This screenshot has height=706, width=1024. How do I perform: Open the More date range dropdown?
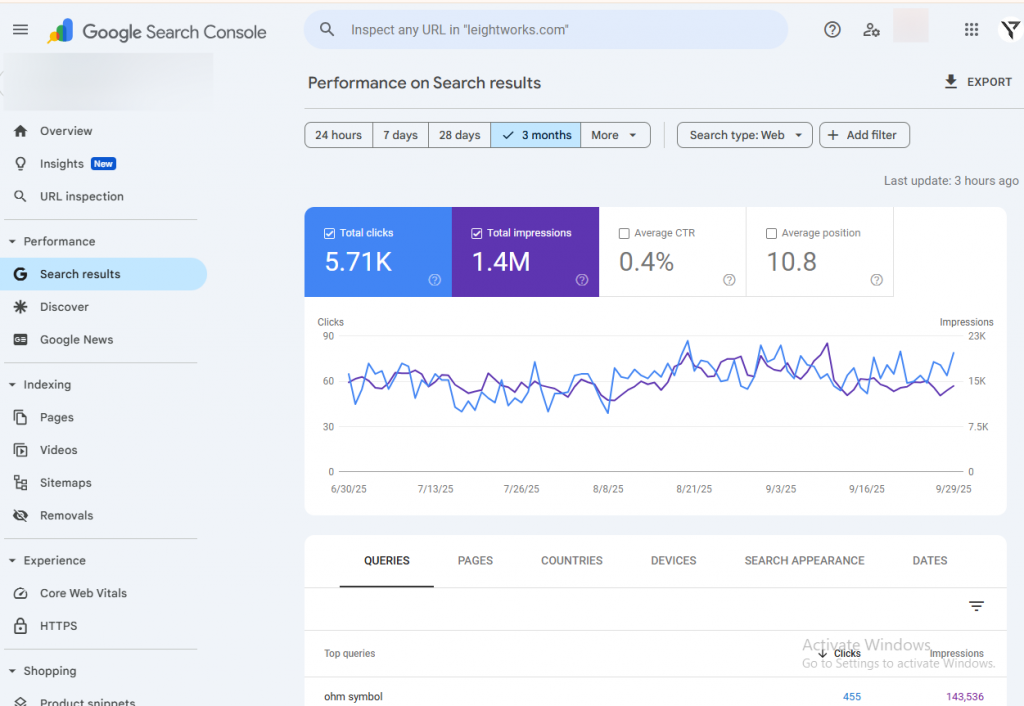click(x=615, y=135)
